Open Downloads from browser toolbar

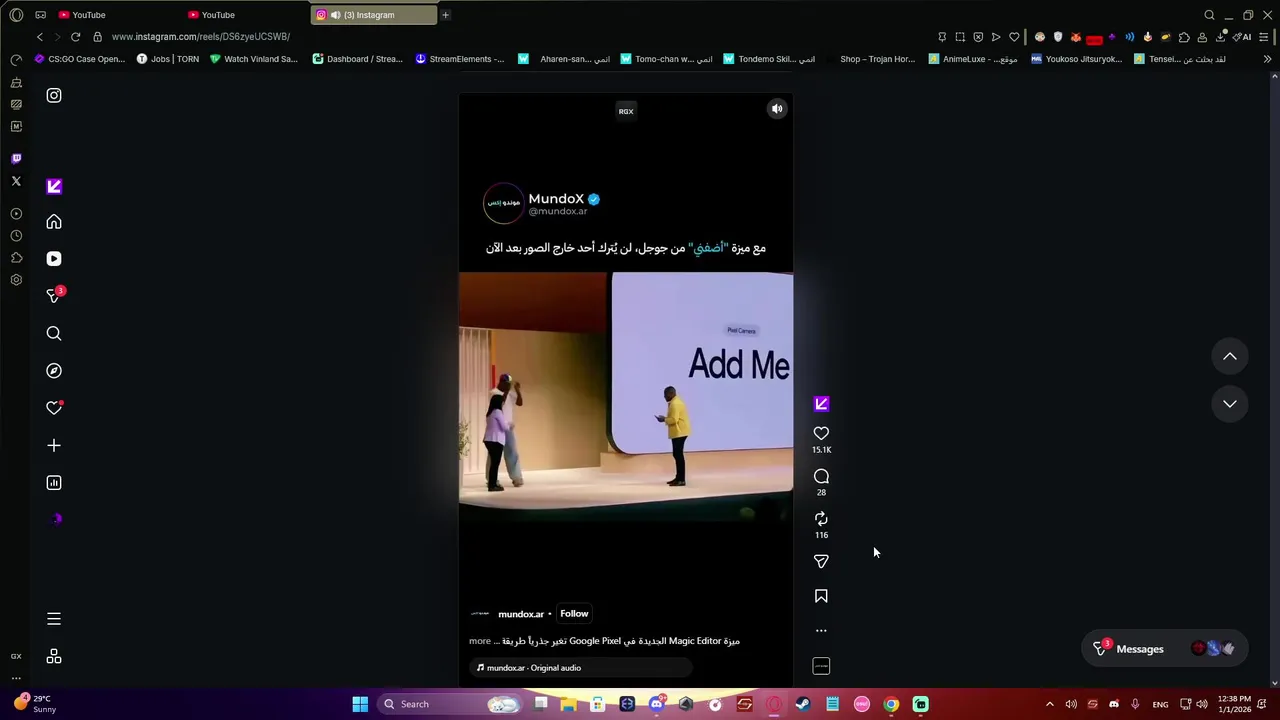click(1220, 37)
